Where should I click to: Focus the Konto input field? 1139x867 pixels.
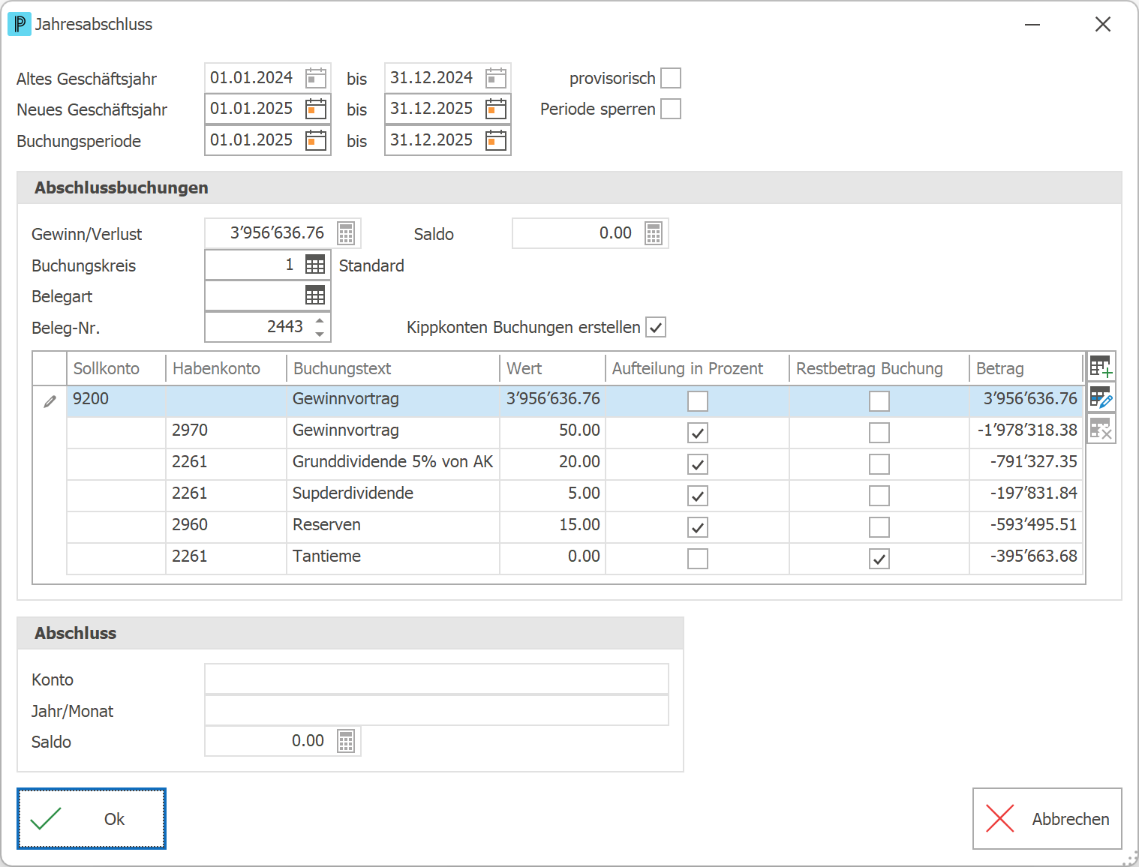pos(437,679)
